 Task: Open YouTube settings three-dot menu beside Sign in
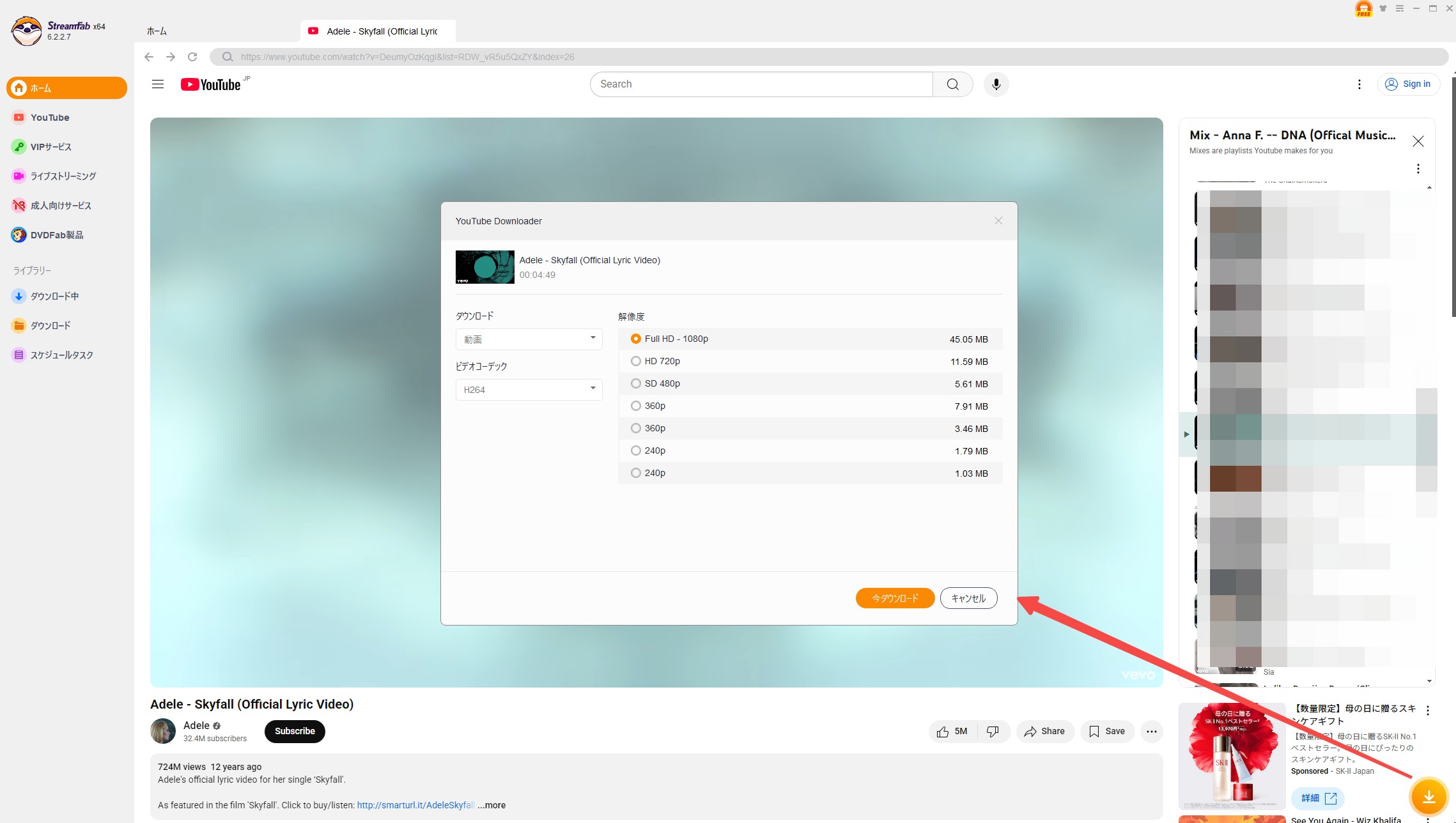[x=1359, y=84]
